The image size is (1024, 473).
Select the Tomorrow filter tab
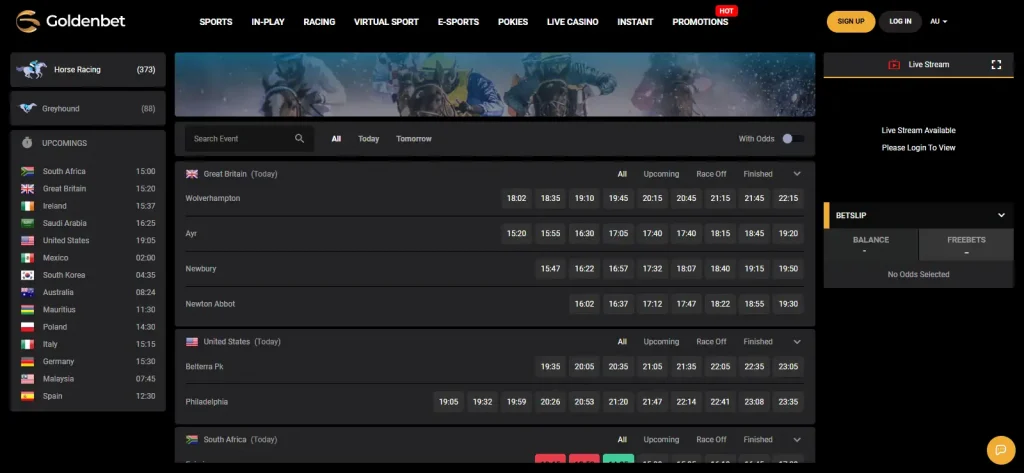click(413, 139)
